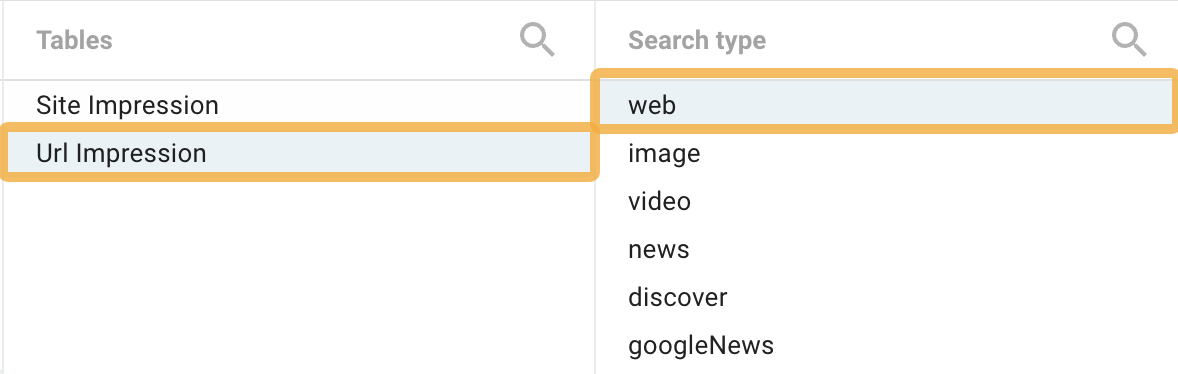Image resolution: width=1178 pixels, height=374 pixels.
Task: Open the search icon in Search type panel
Action: pos(1129,40)
